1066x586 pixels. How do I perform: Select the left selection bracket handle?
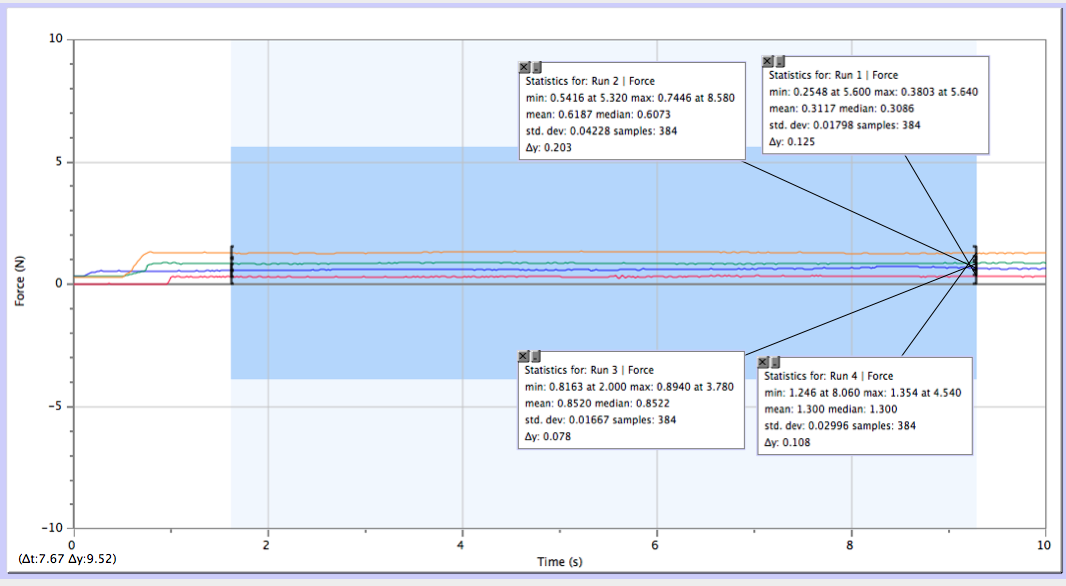[x=232, y=265]
